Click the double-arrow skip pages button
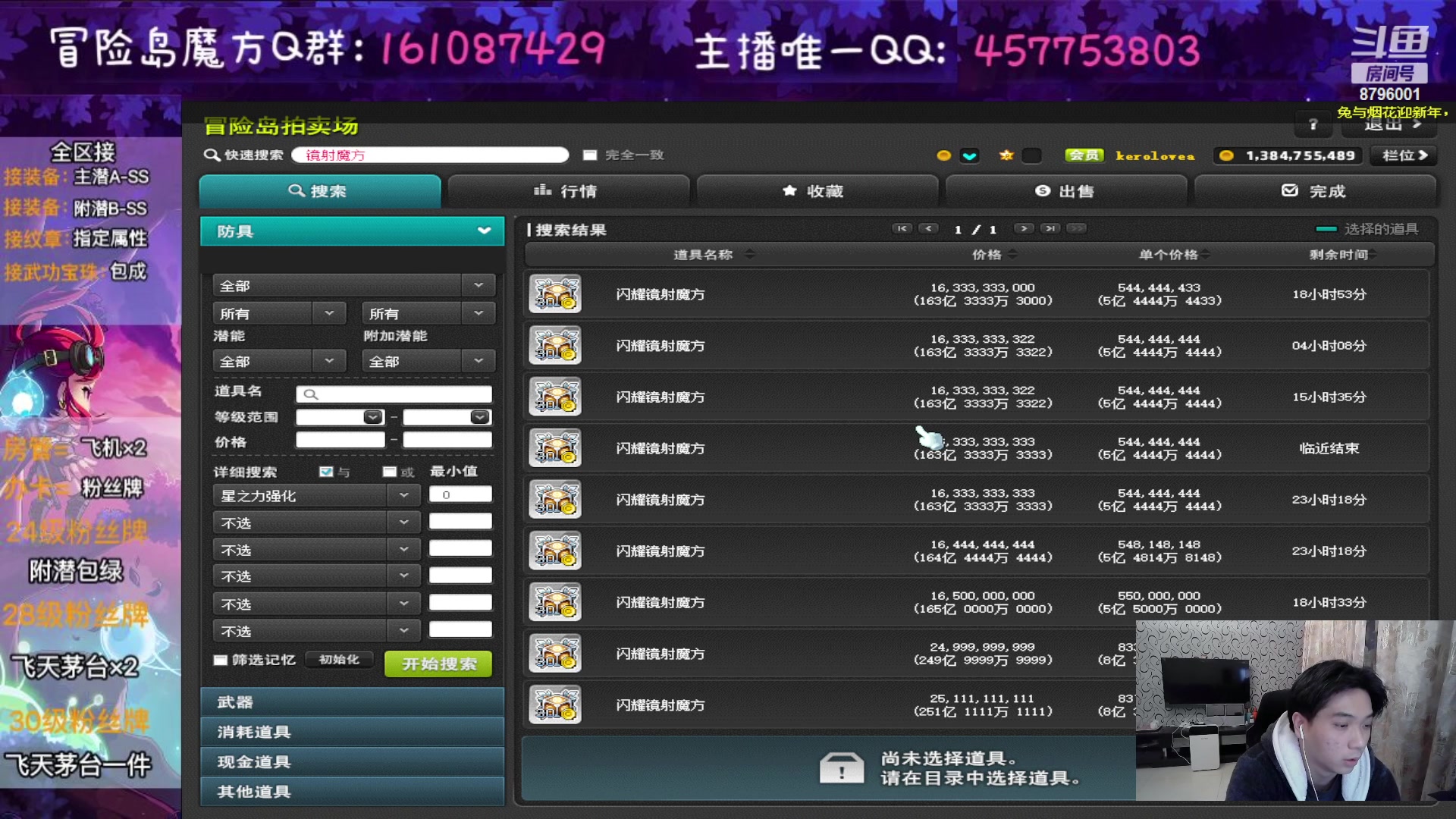This screenshot has width=1456, height=819. click(1077, 228)
